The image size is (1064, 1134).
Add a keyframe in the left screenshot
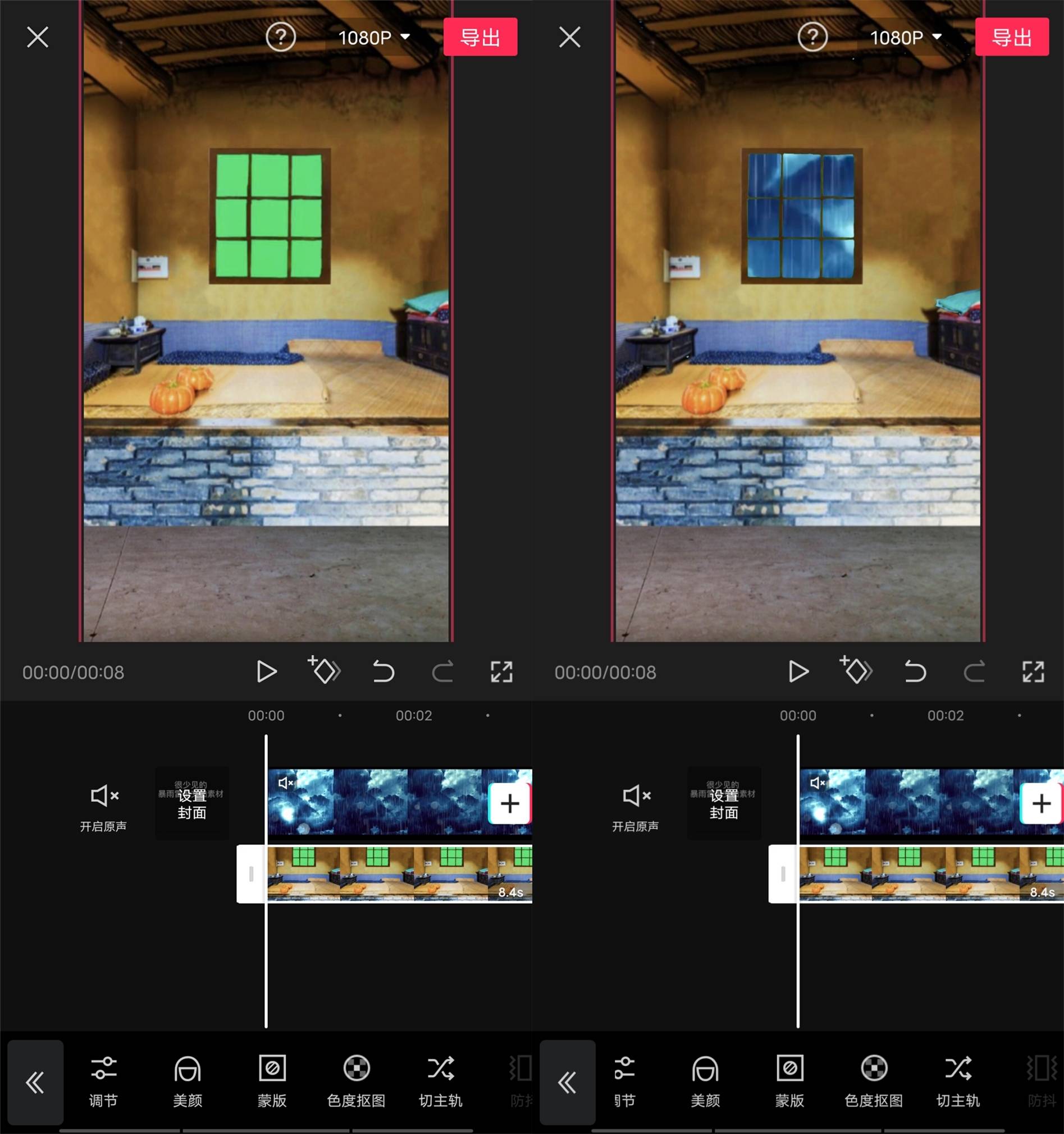(x=324, y=670)
